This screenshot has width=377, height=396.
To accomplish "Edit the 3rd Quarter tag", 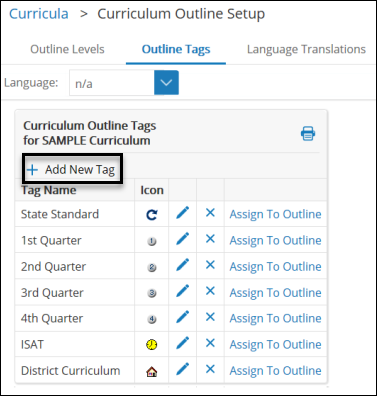I will [x=182, y=291].
